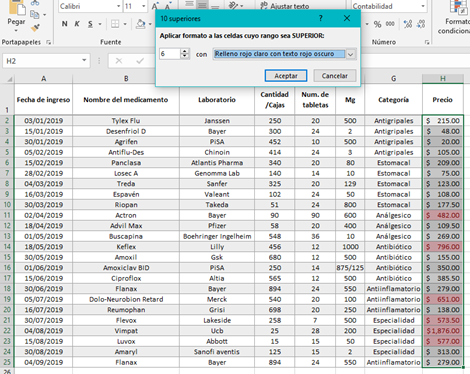Open the font size 11 dropdown
The image size is (470, 374).
(143, 6)
